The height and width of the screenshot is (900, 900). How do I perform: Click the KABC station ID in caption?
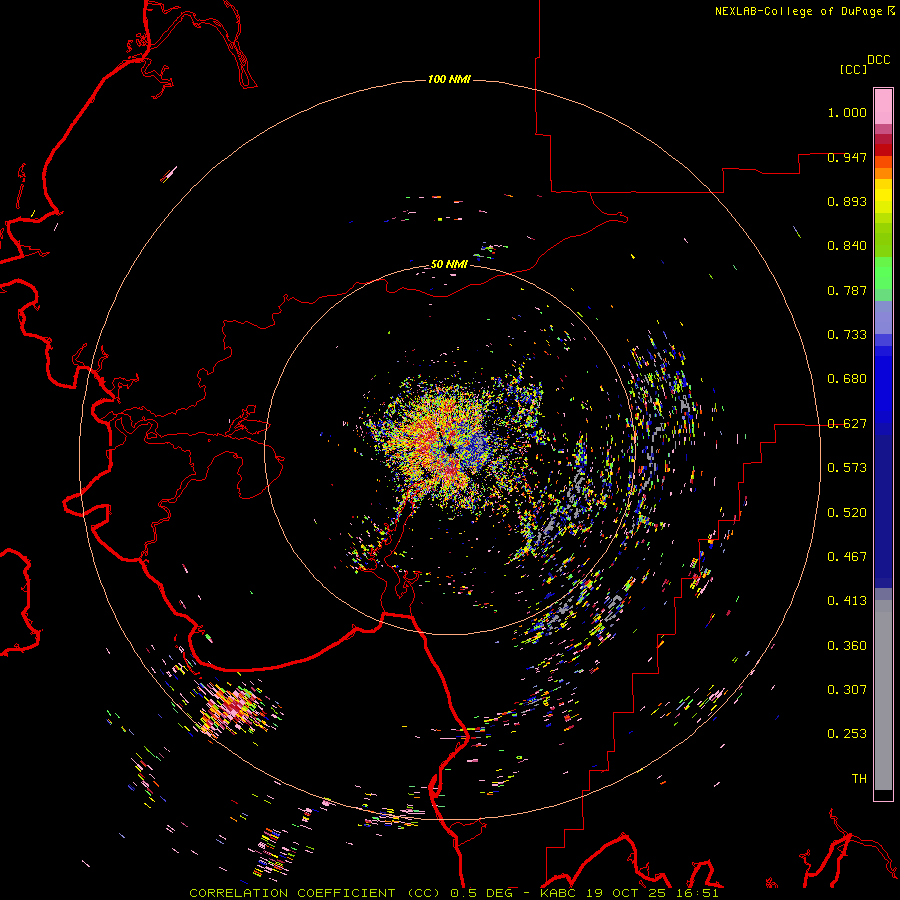click(x=558, y=893)
